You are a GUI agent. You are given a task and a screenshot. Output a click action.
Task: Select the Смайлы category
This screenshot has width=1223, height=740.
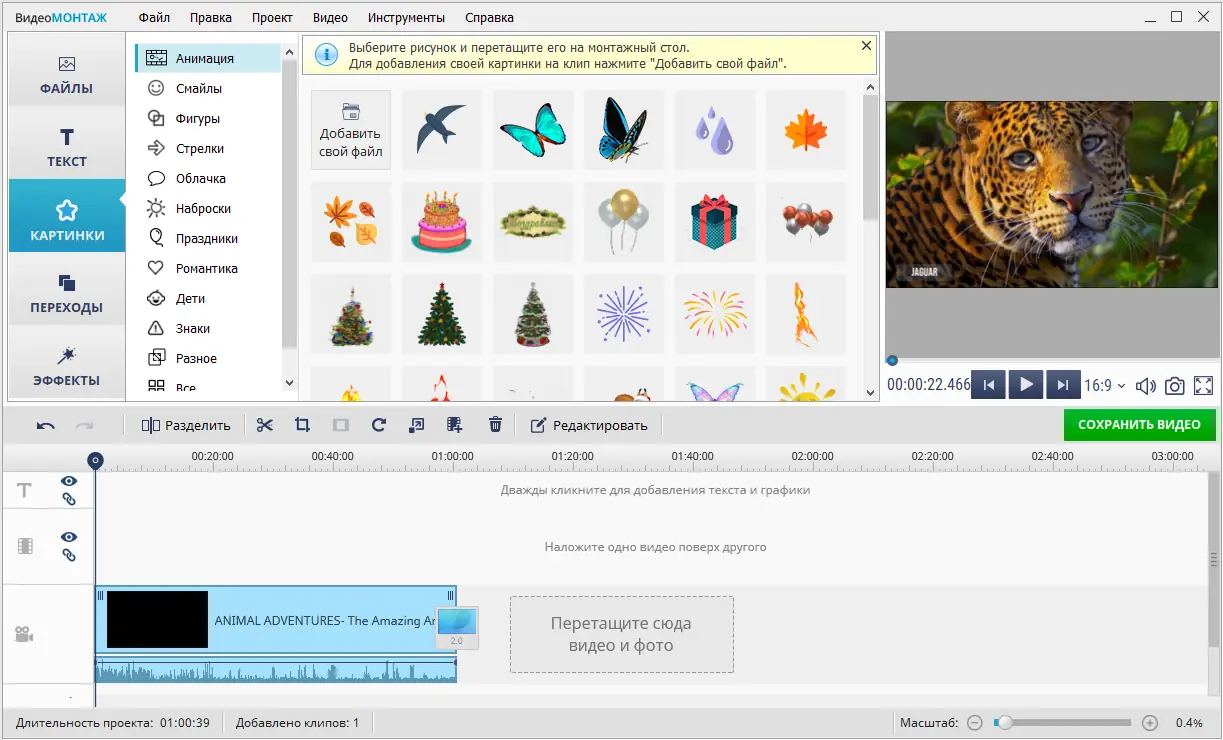coord(208,88)
